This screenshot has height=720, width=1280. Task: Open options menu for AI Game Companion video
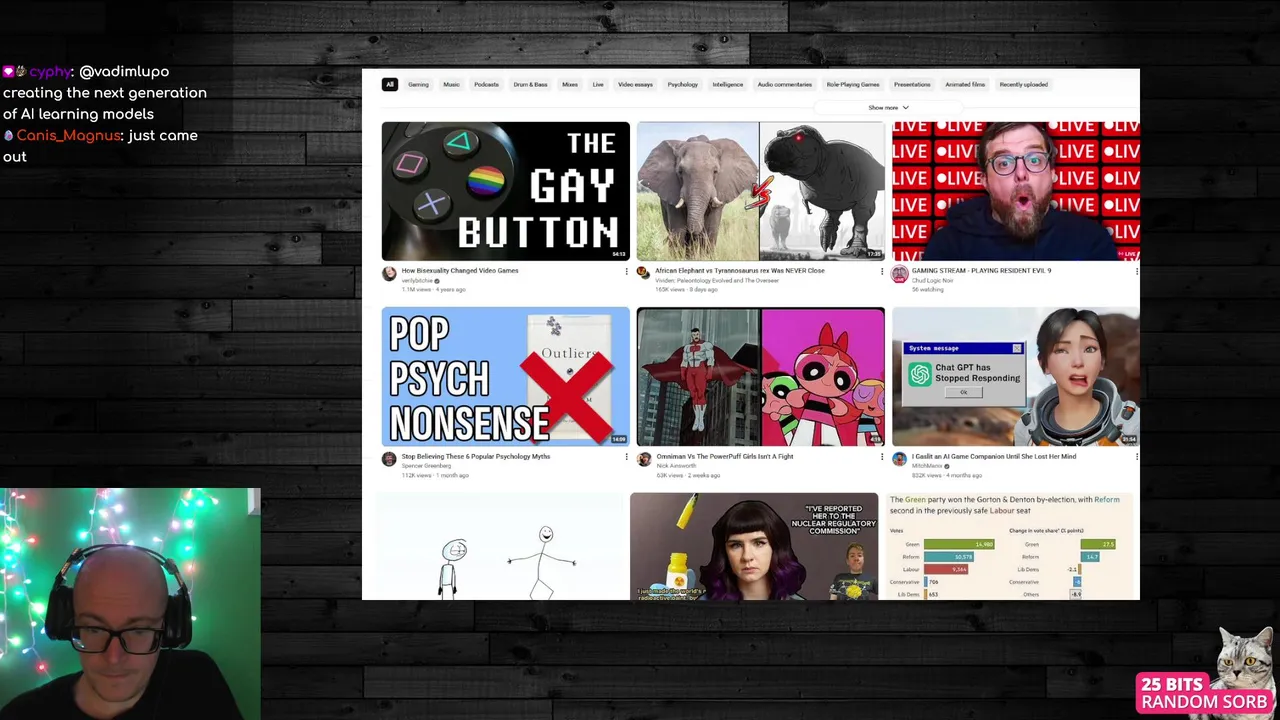tap(1136, 457)
